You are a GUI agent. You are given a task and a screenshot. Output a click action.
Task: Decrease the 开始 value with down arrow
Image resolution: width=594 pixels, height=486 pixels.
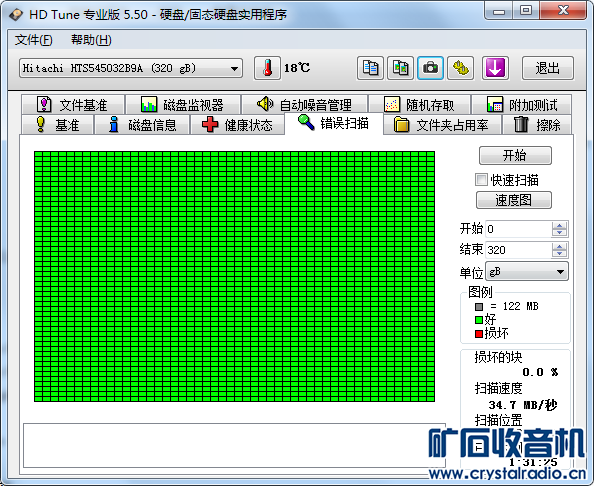click(x=560, y=233)
